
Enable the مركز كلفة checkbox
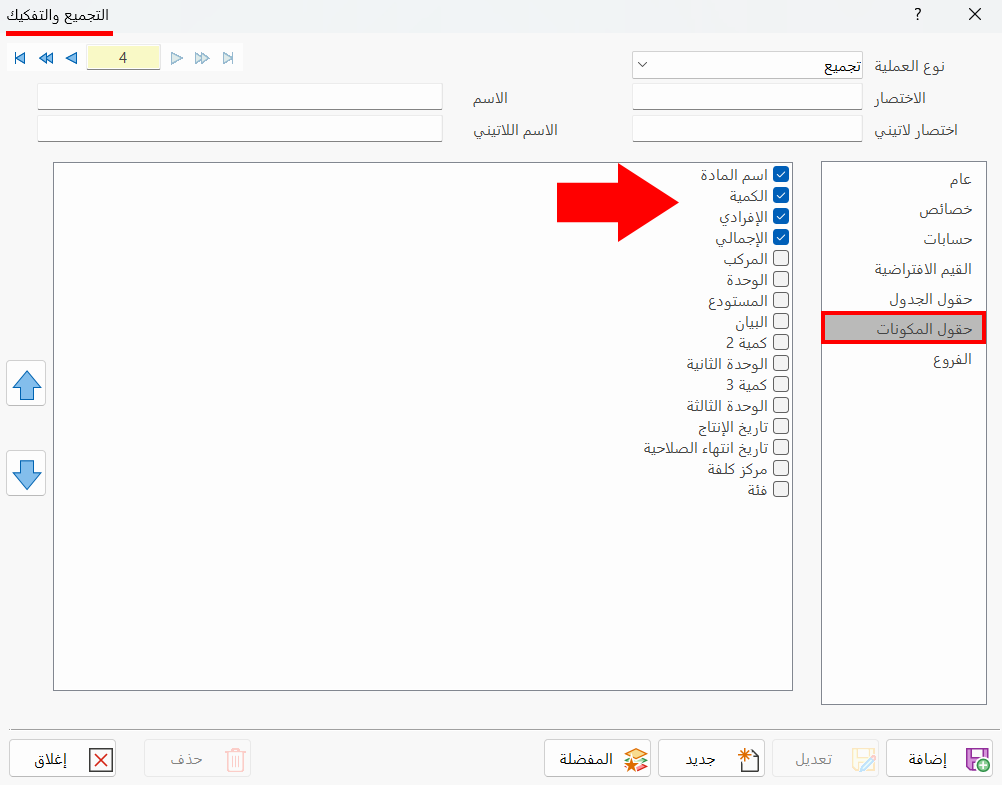pos(781,468)
